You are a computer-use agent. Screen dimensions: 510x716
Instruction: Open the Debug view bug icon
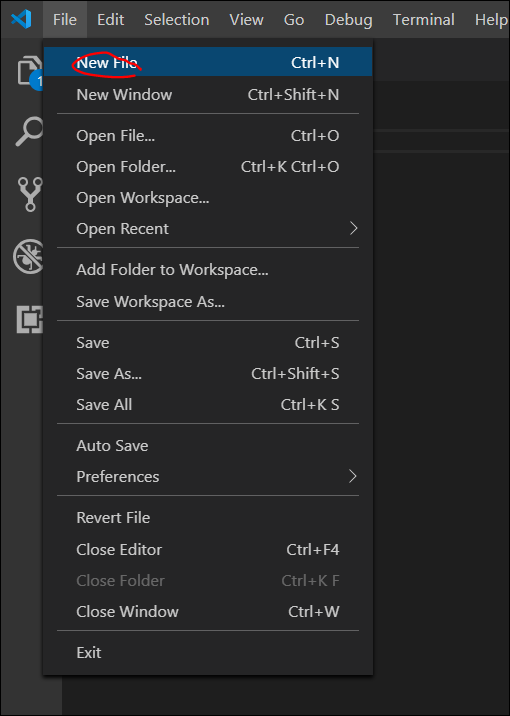(28, 257)
